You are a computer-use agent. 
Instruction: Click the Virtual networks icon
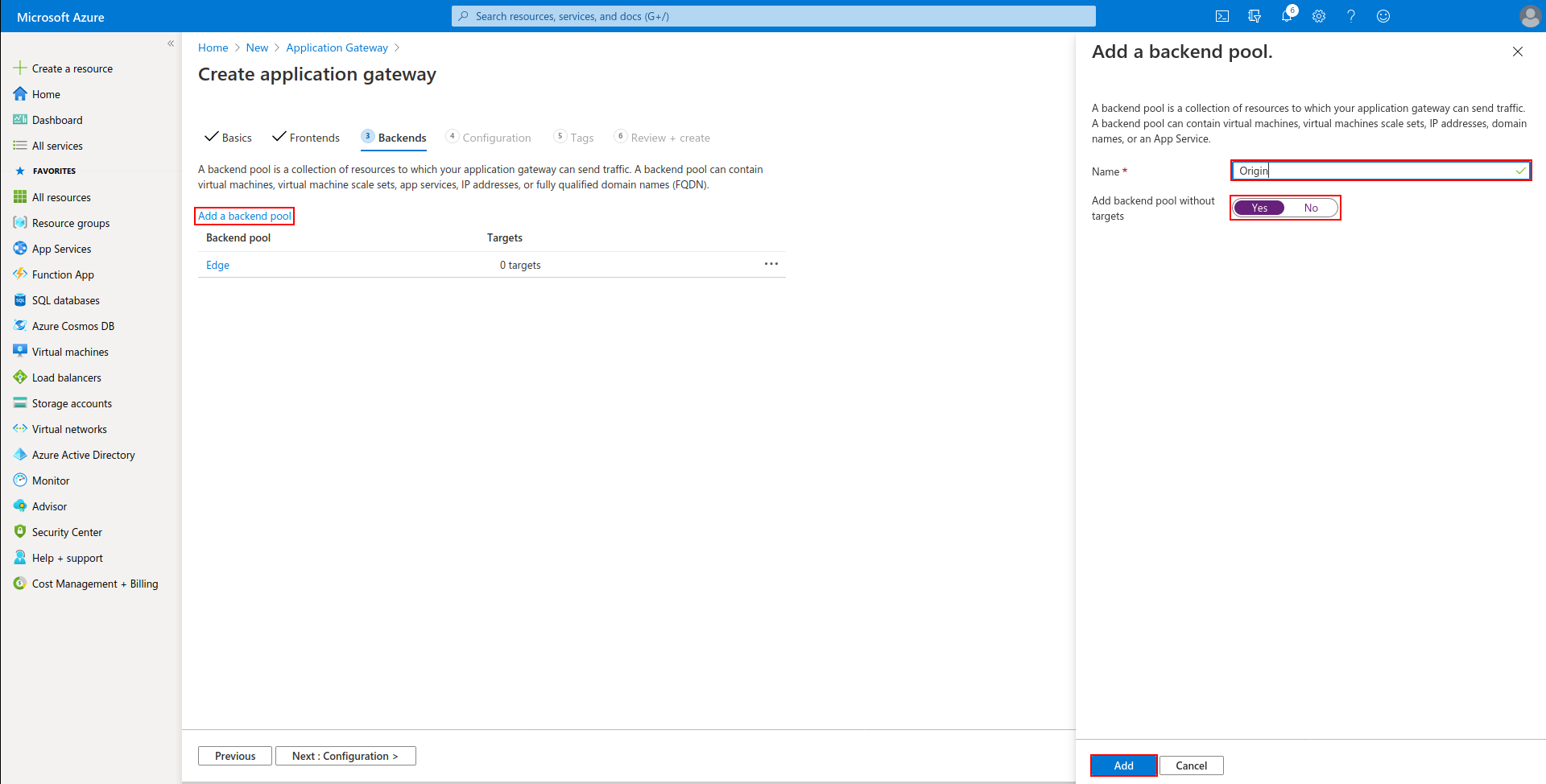tap(20, 429)
